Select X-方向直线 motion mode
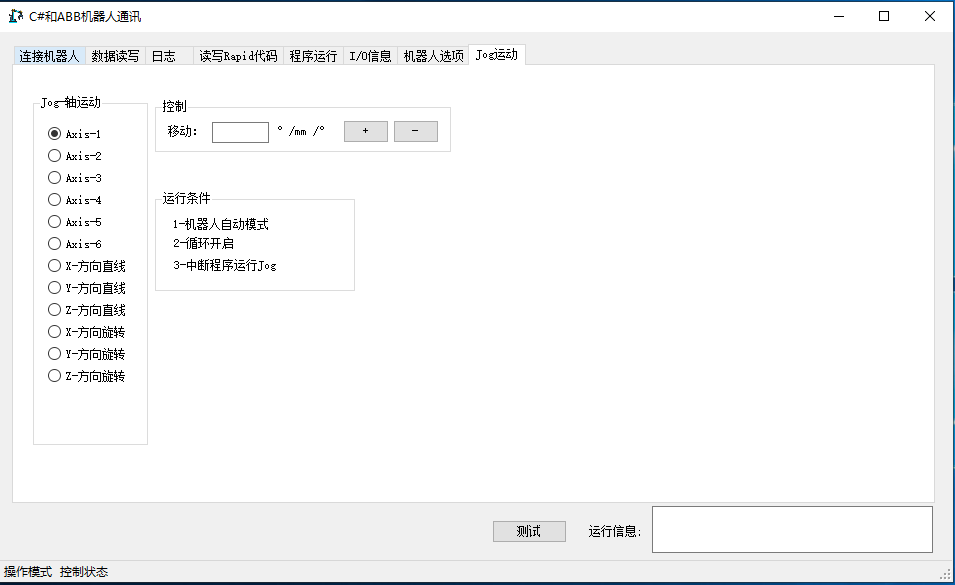This screenshot has height=585, width=955. [54, 265]
